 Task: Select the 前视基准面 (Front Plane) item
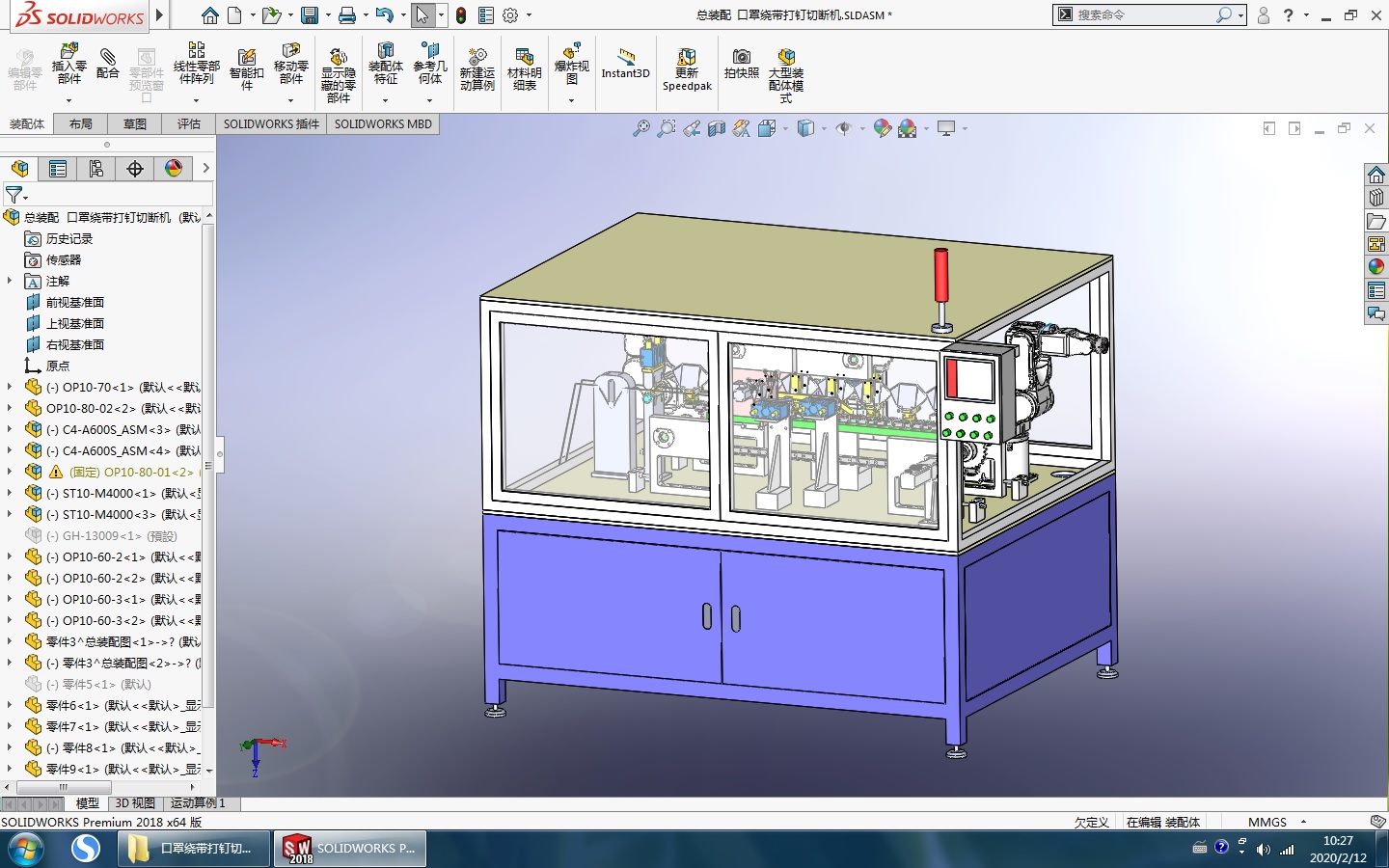(74, 302)
